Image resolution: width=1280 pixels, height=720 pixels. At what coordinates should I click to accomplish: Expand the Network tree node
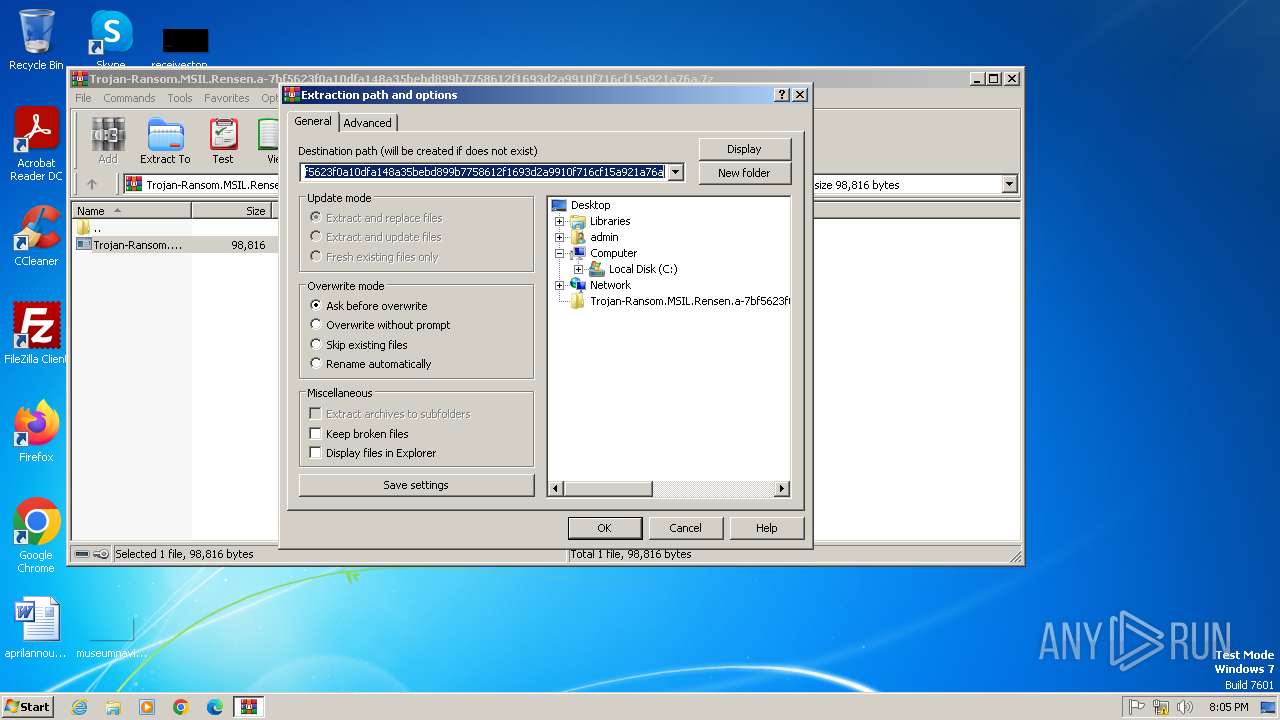click(560, 285)
